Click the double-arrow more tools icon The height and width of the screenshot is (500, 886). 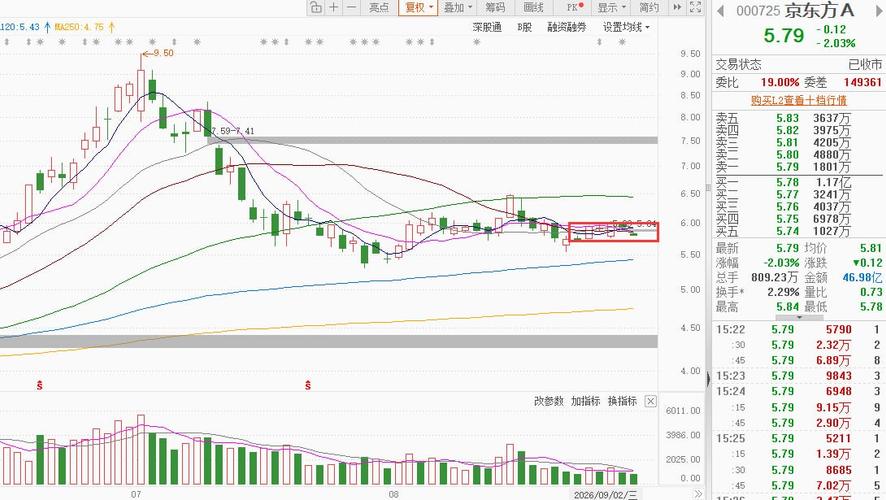tap(677, 7)
